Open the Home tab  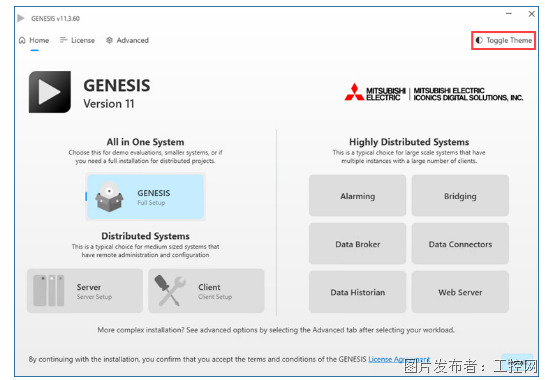34,40
